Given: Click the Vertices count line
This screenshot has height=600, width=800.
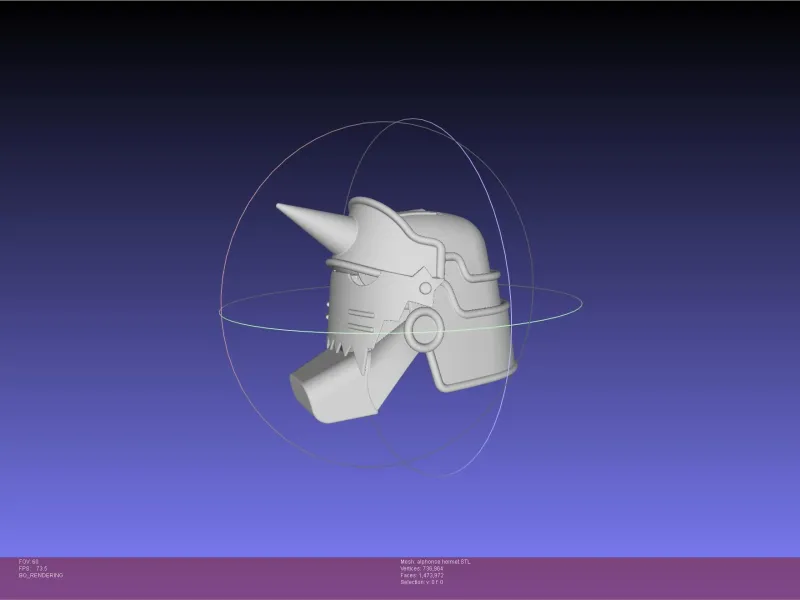Looking at the screenshot, I should coord(421,568).
